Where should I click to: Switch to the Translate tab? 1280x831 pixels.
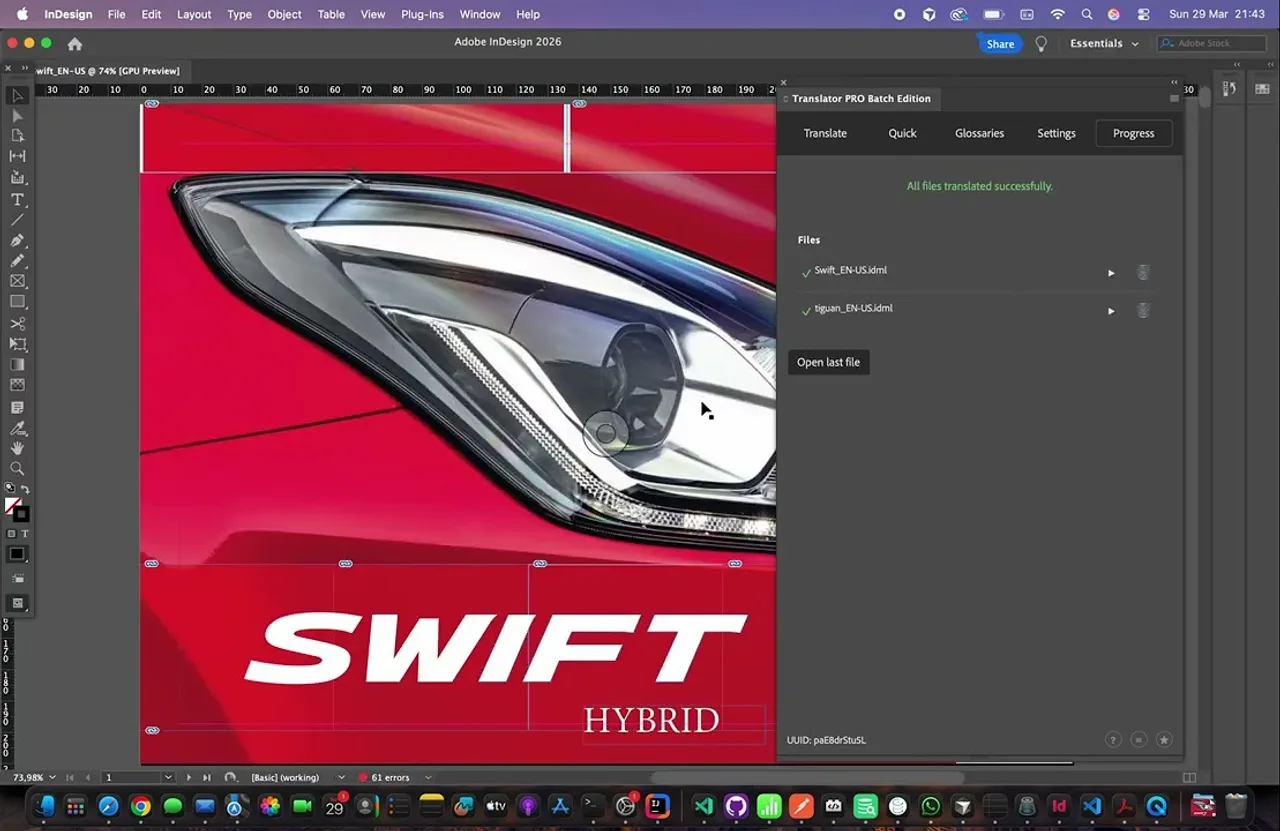[825, 133]
